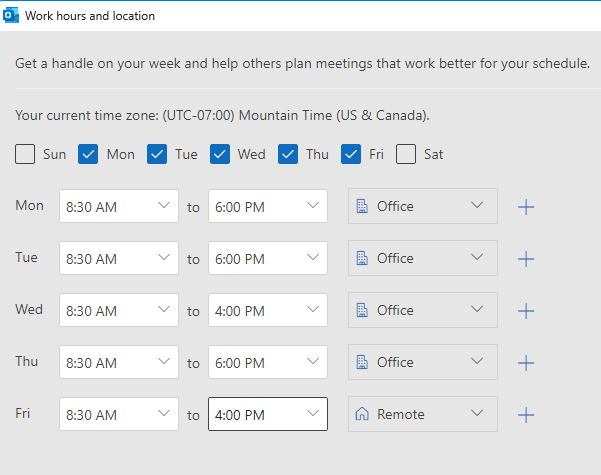Open Mon end time 6:00 PM dropdown
Screen dimensions: 601x475
pos(268,206)
